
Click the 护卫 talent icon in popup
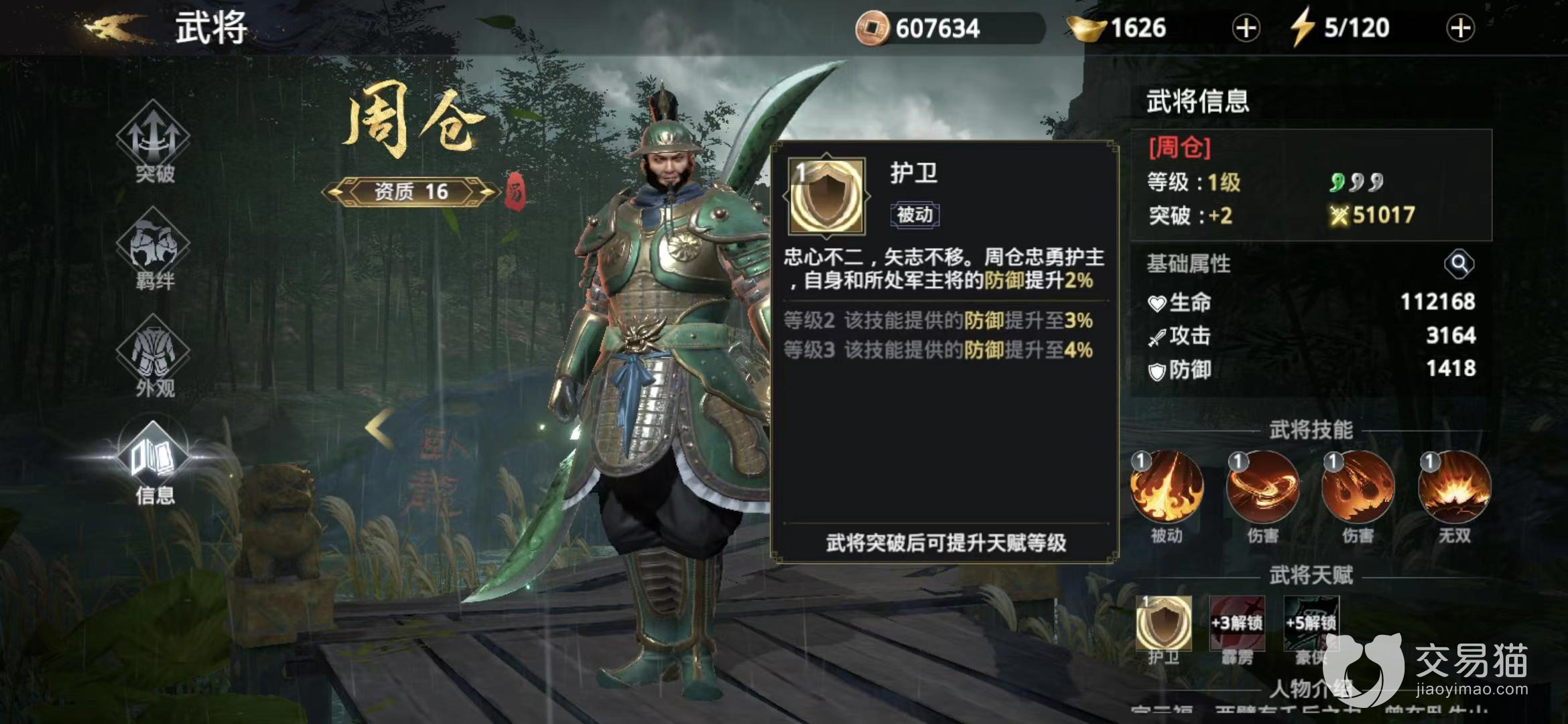click(828, 196)
